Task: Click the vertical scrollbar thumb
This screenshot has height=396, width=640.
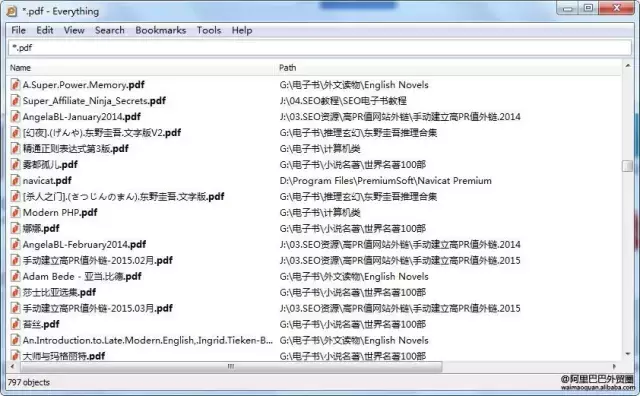Action: click(x=627, y=166)
